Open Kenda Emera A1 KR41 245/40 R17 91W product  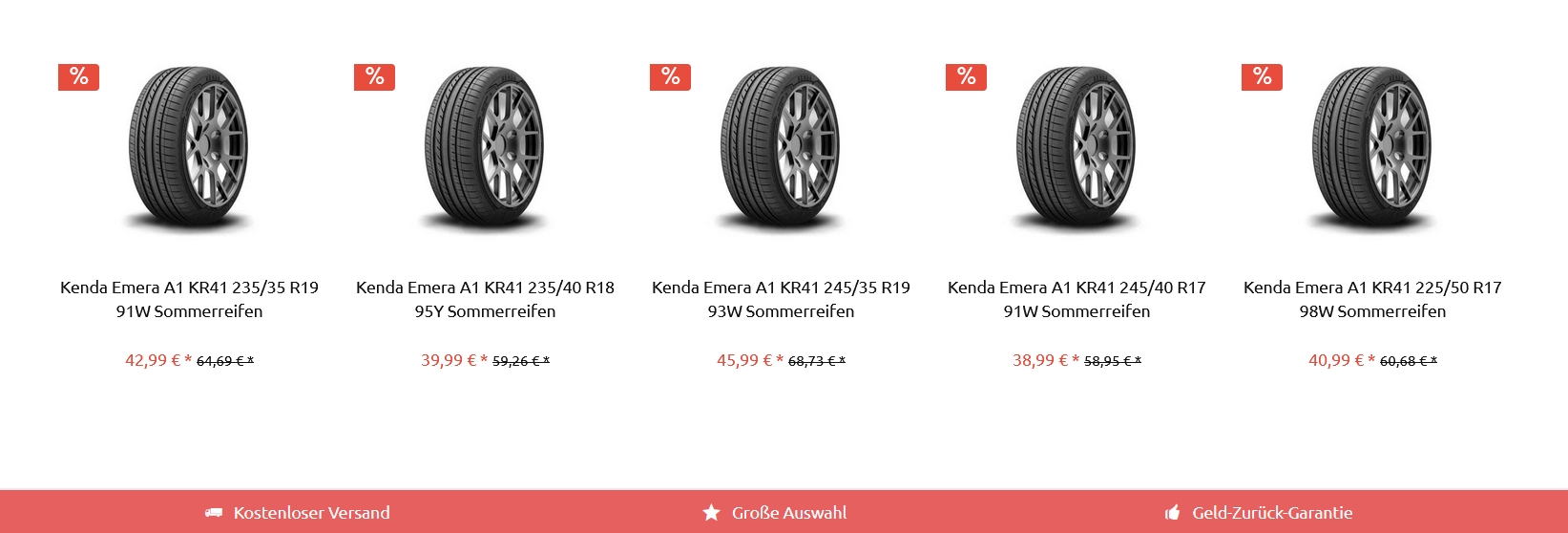point(1077,299)
